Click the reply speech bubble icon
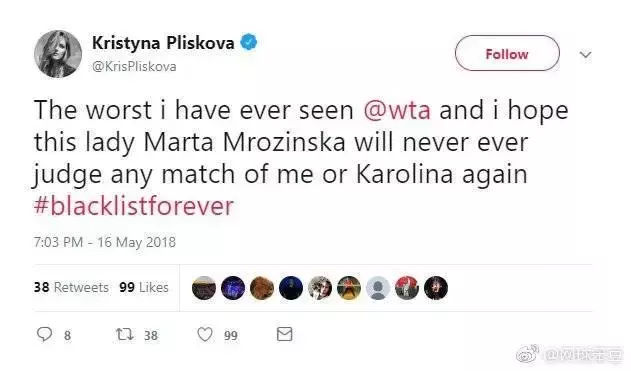 click(44, 334)
